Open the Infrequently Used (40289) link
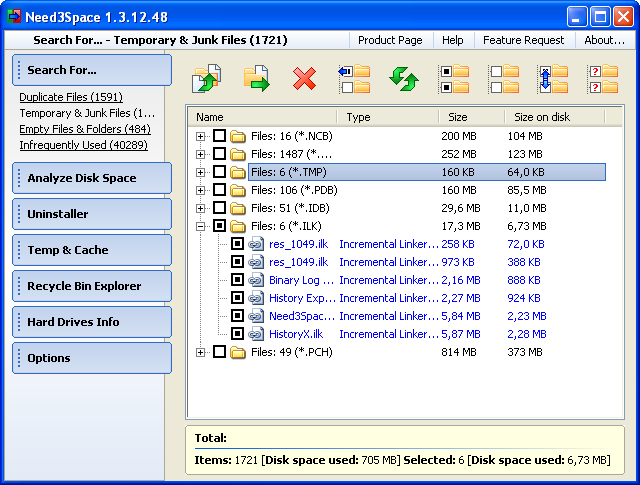 point(83,145)
